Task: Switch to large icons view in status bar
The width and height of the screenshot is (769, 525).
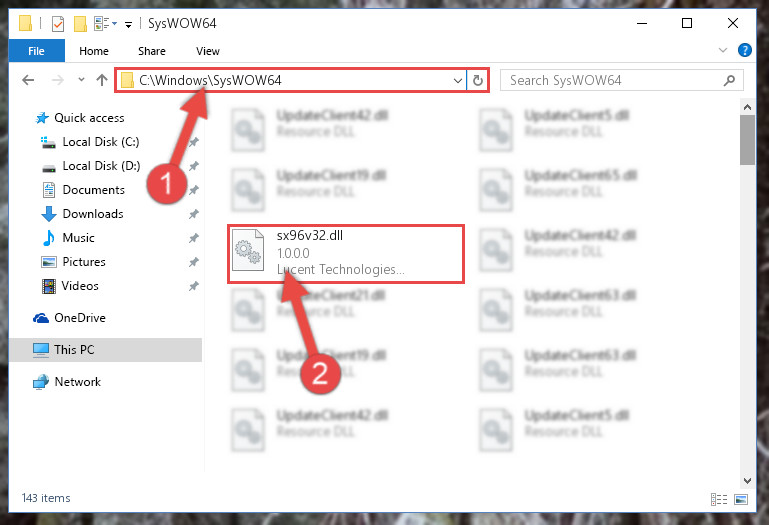Action: coord(741,499)
